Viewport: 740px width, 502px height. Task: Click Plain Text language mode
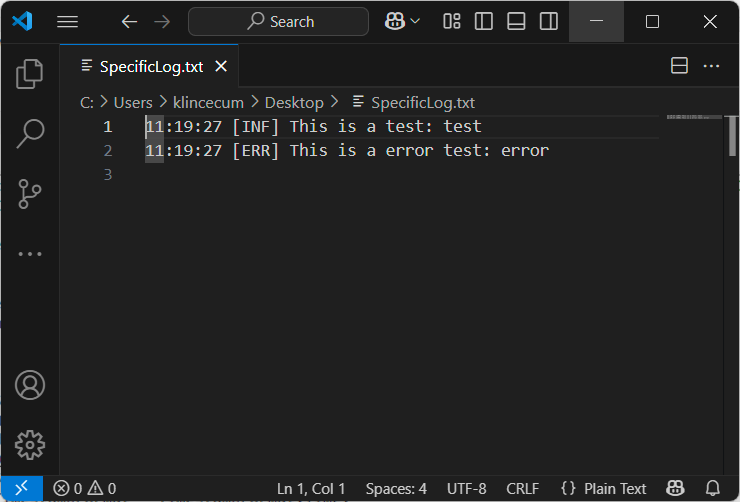[604, 488]
